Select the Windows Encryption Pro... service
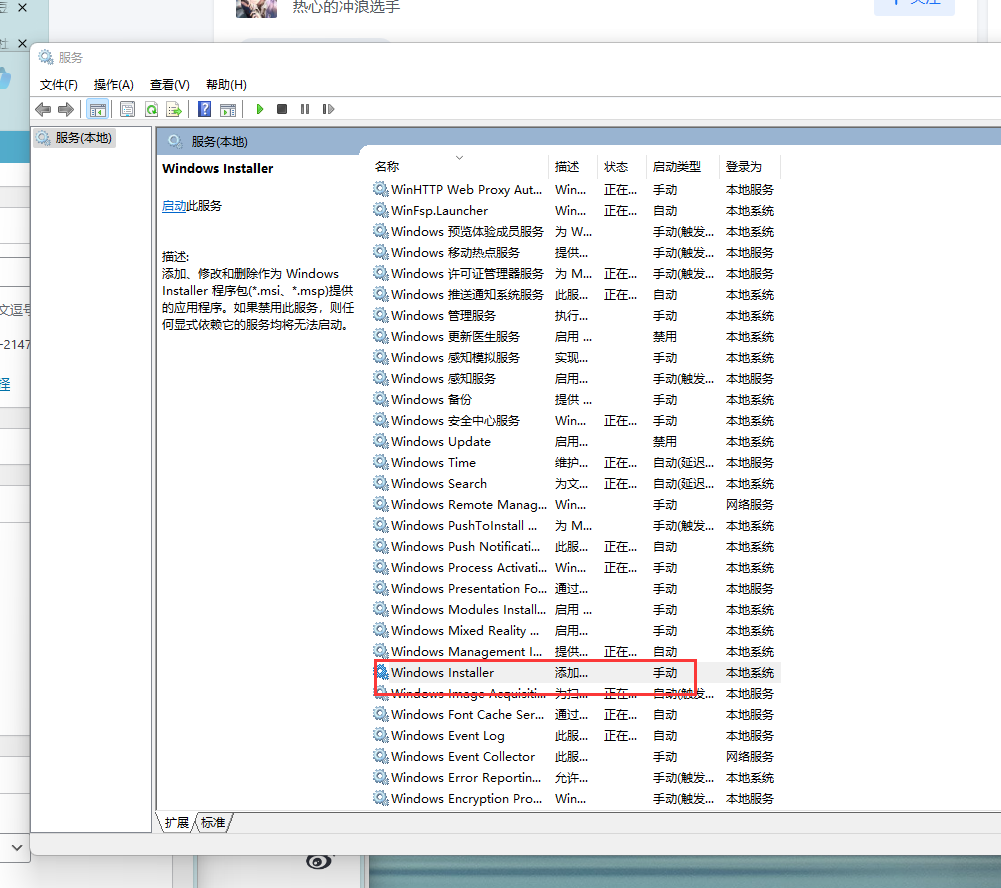The width and height of the screenshot is (1001, 888). pos(576,799)
